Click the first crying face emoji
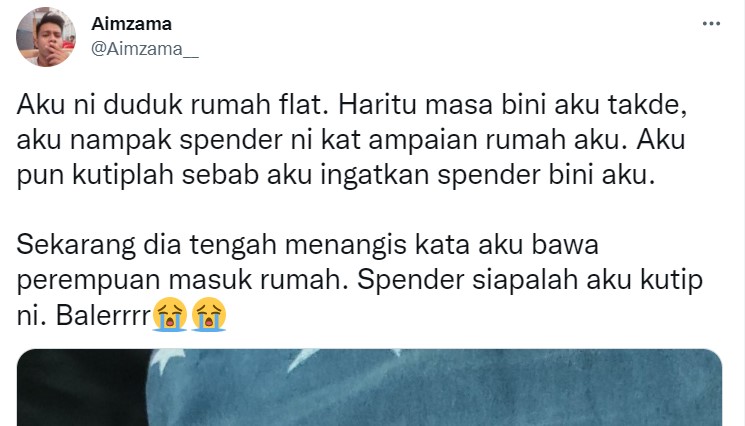 coord(170,314)
